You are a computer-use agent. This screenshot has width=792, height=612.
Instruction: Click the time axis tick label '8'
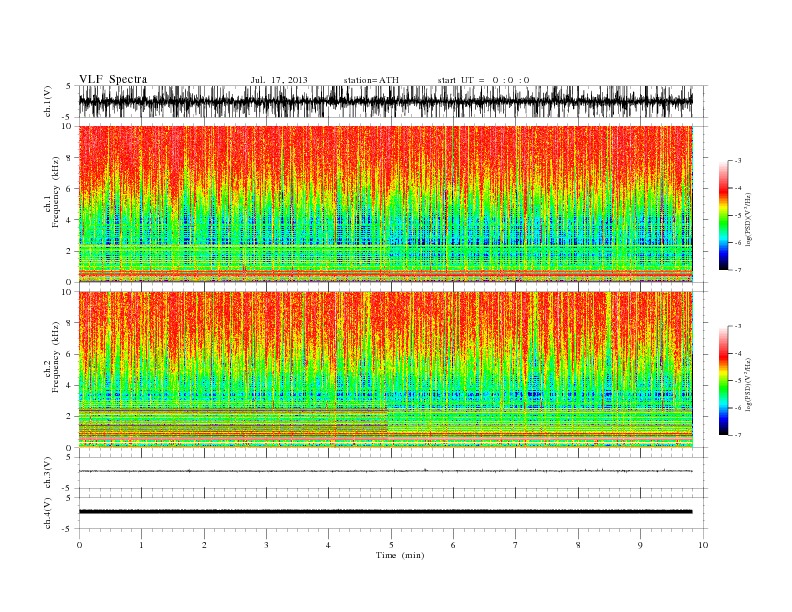point(578,545)
